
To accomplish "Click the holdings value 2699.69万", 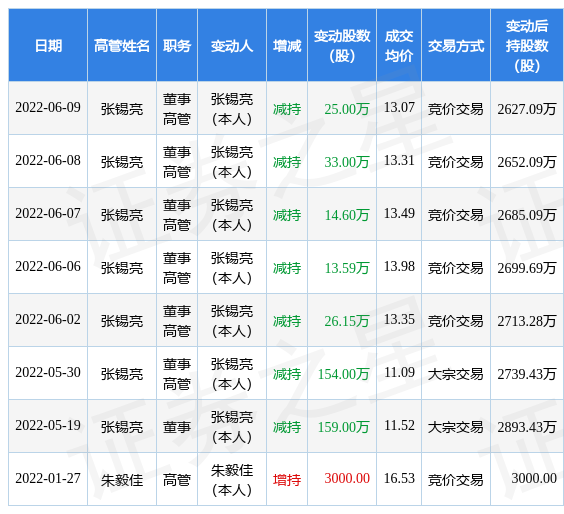I will [x=527, y=268].
